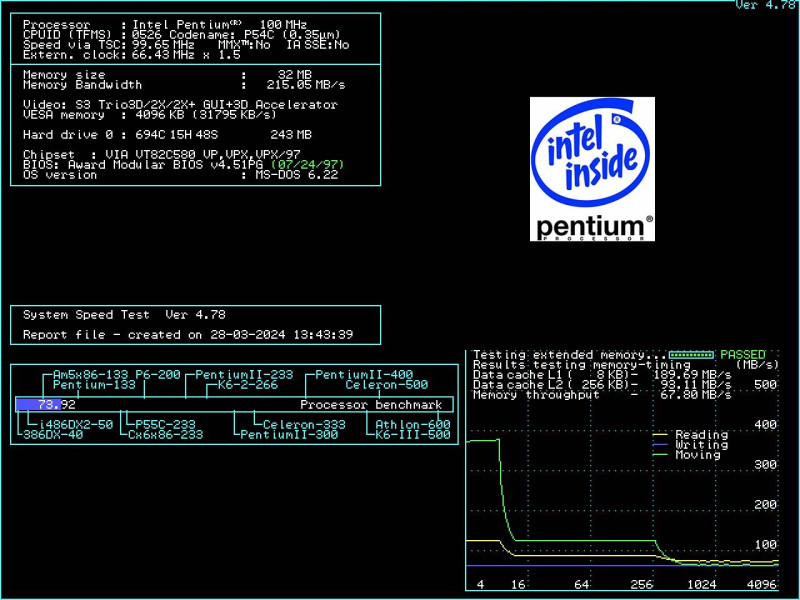Click the 300 axis label on graph
800x600 pixels.
(766, 465)
